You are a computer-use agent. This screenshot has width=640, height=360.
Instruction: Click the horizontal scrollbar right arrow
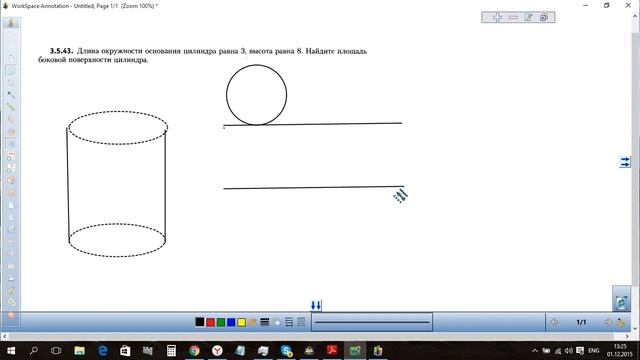627,336
